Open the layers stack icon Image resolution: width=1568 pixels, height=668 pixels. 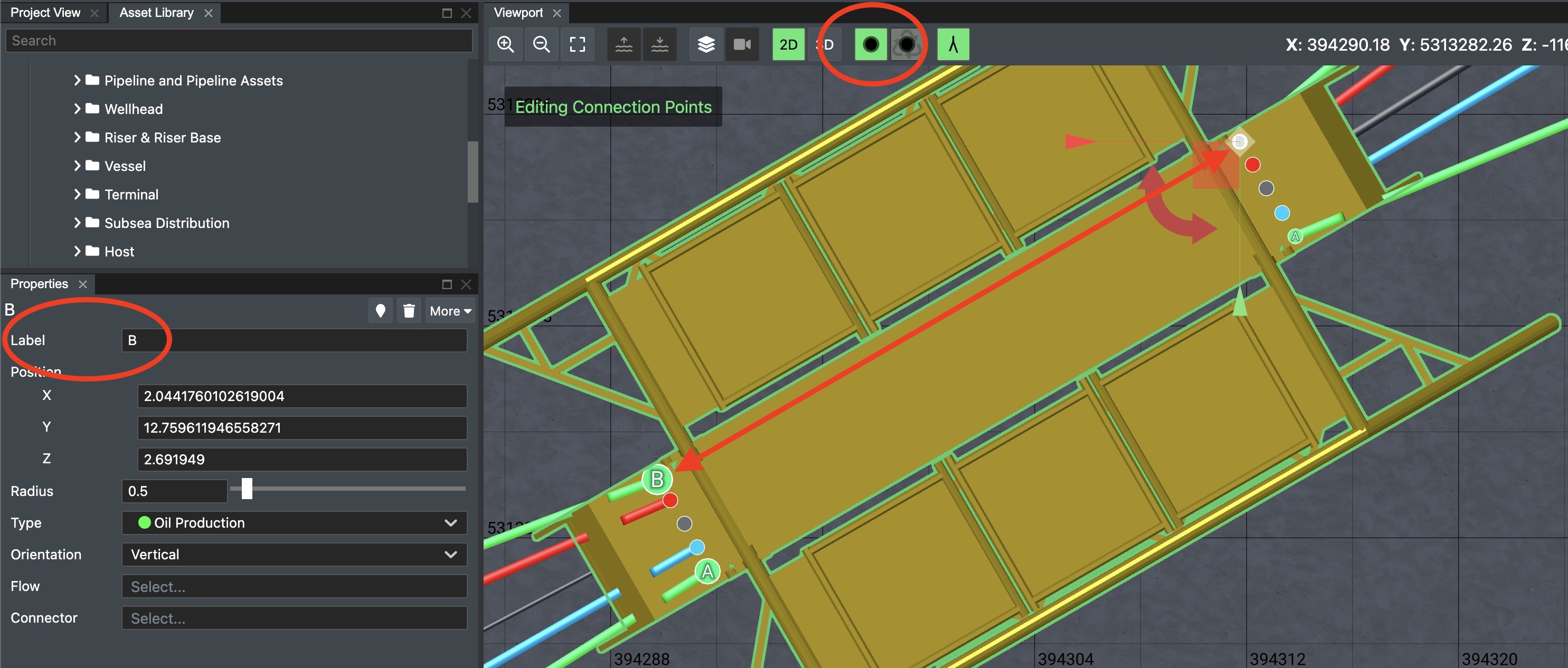click(x=706, y=44)
